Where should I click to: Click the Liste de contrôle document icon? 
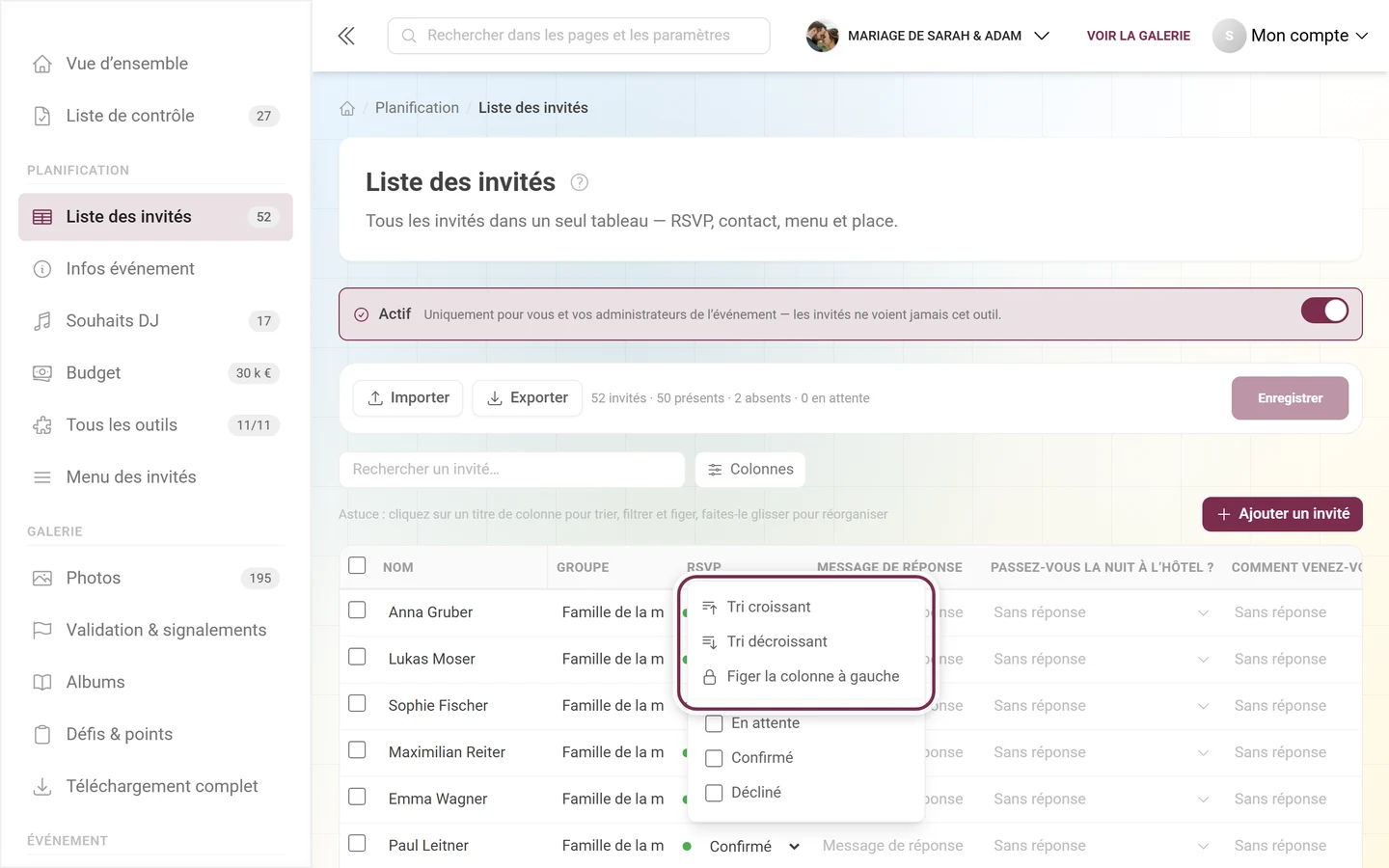[42, 116]
